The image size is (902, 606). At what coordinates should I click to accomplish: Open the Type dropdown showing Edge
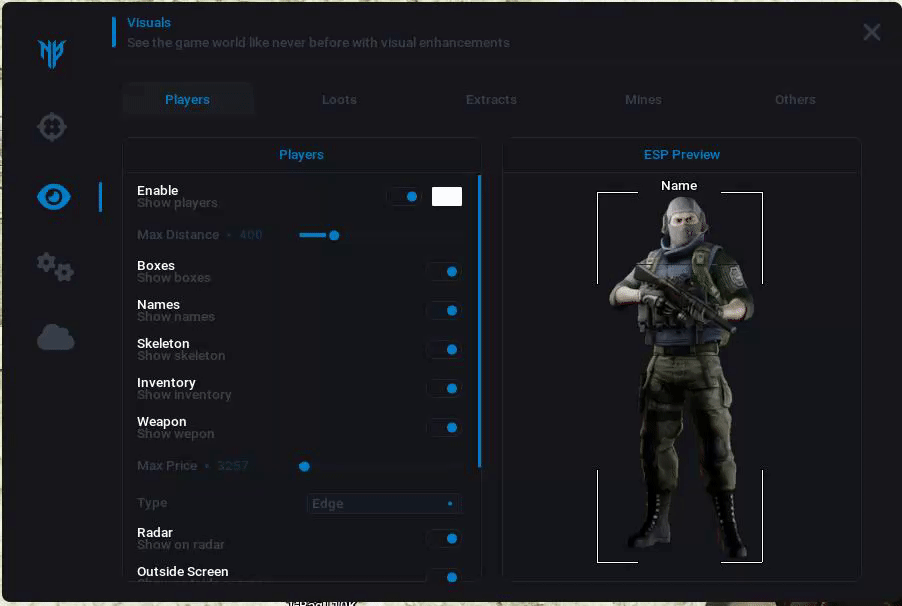384,504
